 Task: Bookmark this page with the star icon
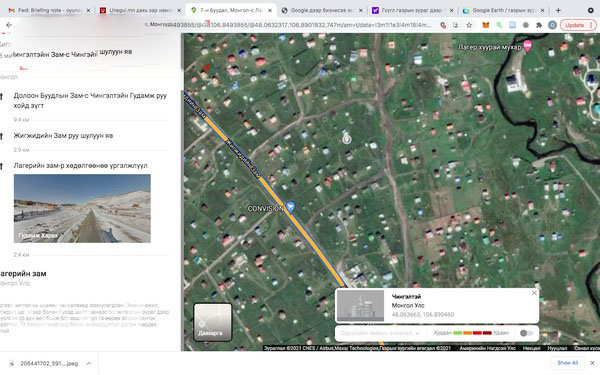(469, 25)
